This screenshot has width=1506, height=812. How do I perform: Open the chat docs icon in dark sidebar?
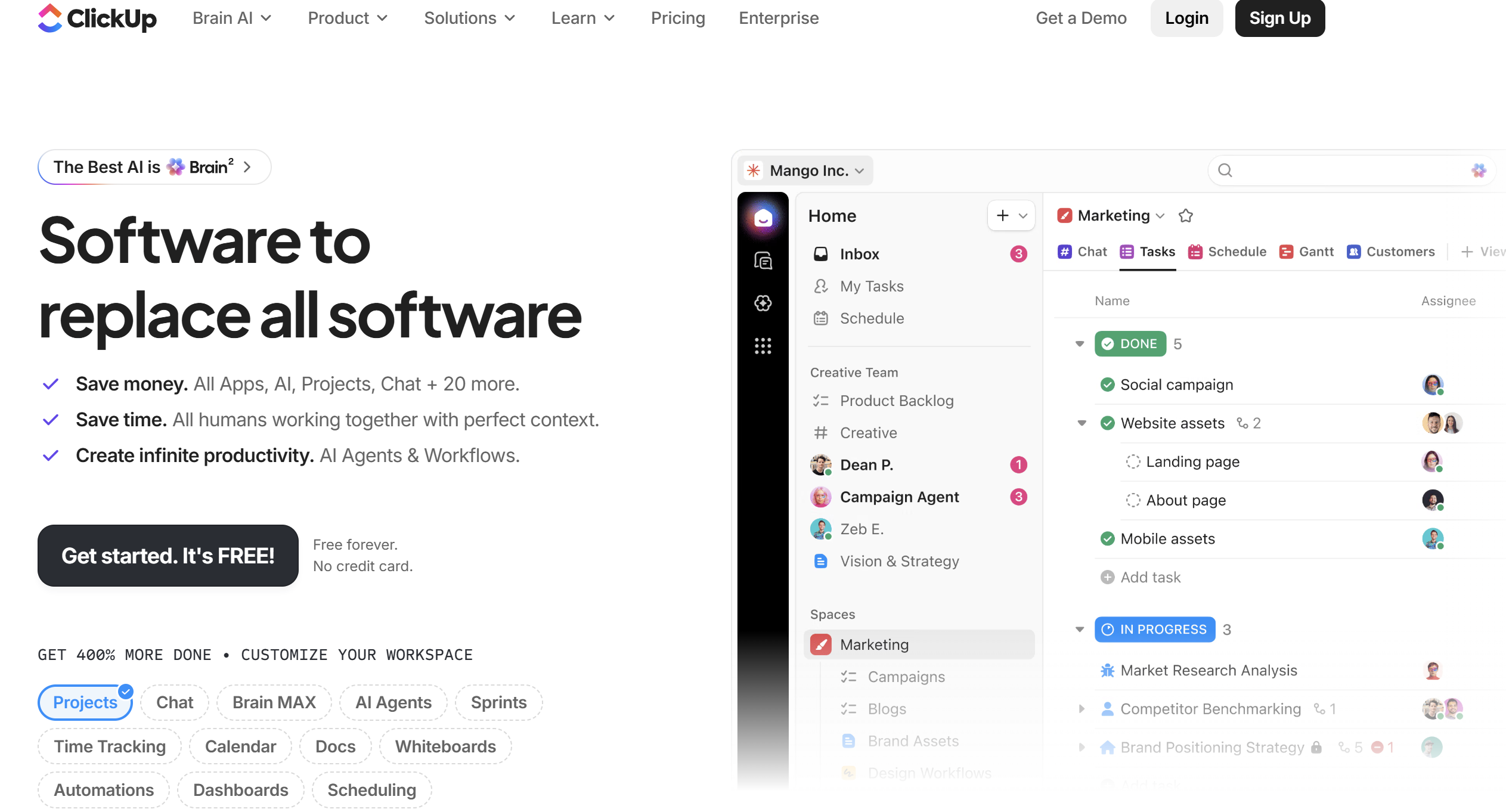pos(763,261)
